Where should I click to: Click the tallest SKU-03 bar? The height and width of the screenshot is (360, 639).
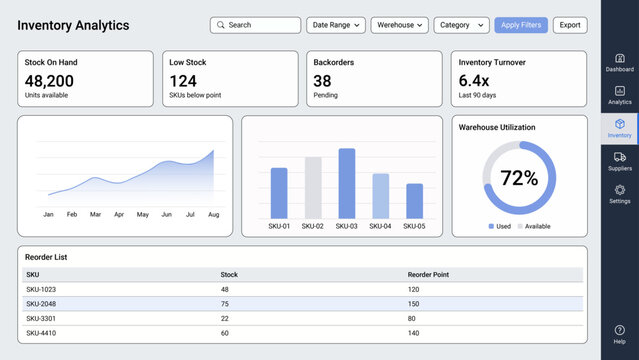[x=347, y=183]
